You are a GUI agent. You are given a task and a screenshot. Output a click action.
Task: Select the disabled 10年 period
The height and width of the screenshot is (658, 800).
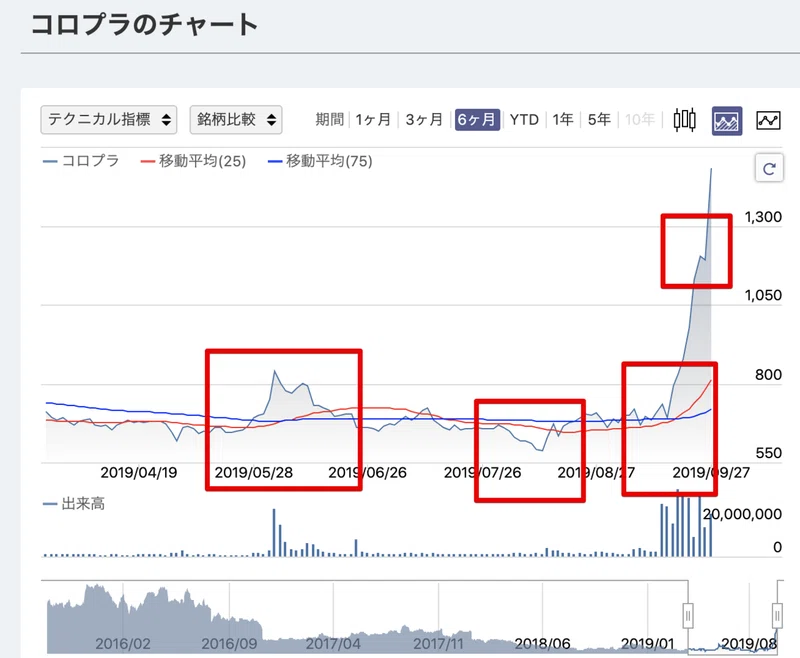[x=640, y=120]
